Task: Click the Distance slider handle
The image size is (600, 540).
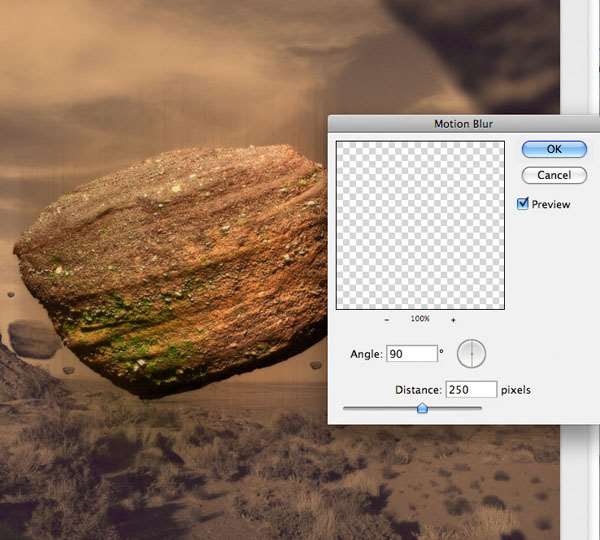Action: [x=422, y=408]
